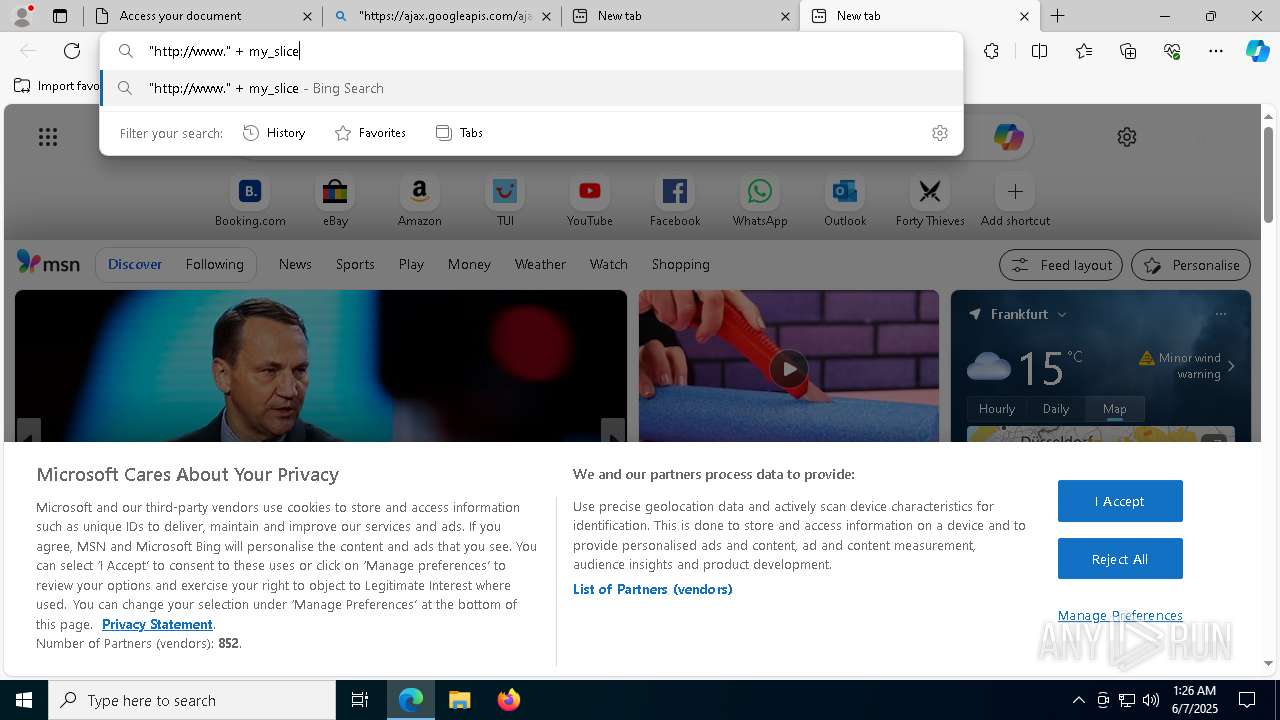The width and height of the screenshot is (1280, 720).
Task: Open the Split screen icon
Action: pos(1039,51)
